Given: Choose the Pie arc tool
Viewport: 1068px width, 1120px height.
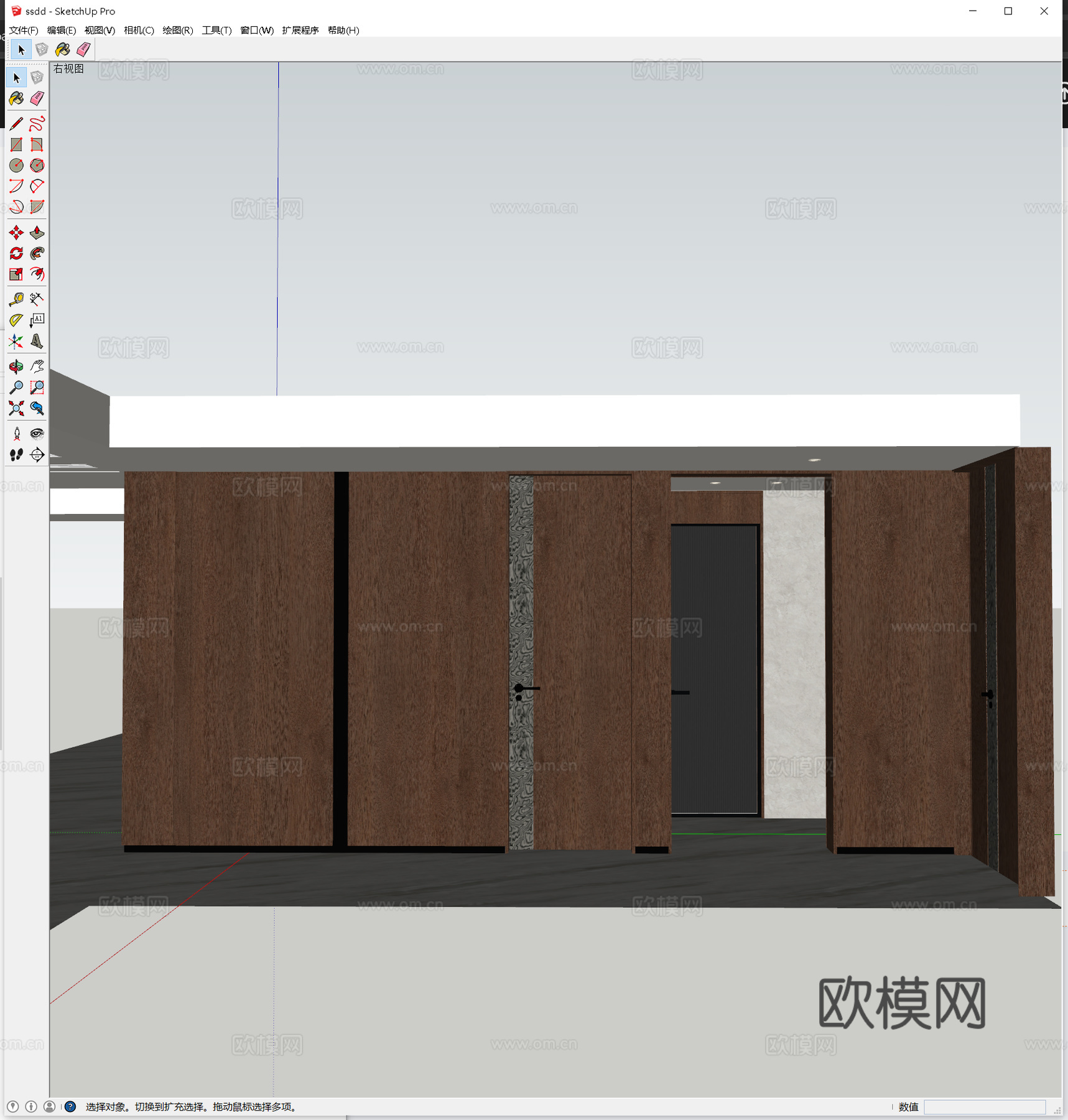Looking at the screenshot, I should point(37,207).
